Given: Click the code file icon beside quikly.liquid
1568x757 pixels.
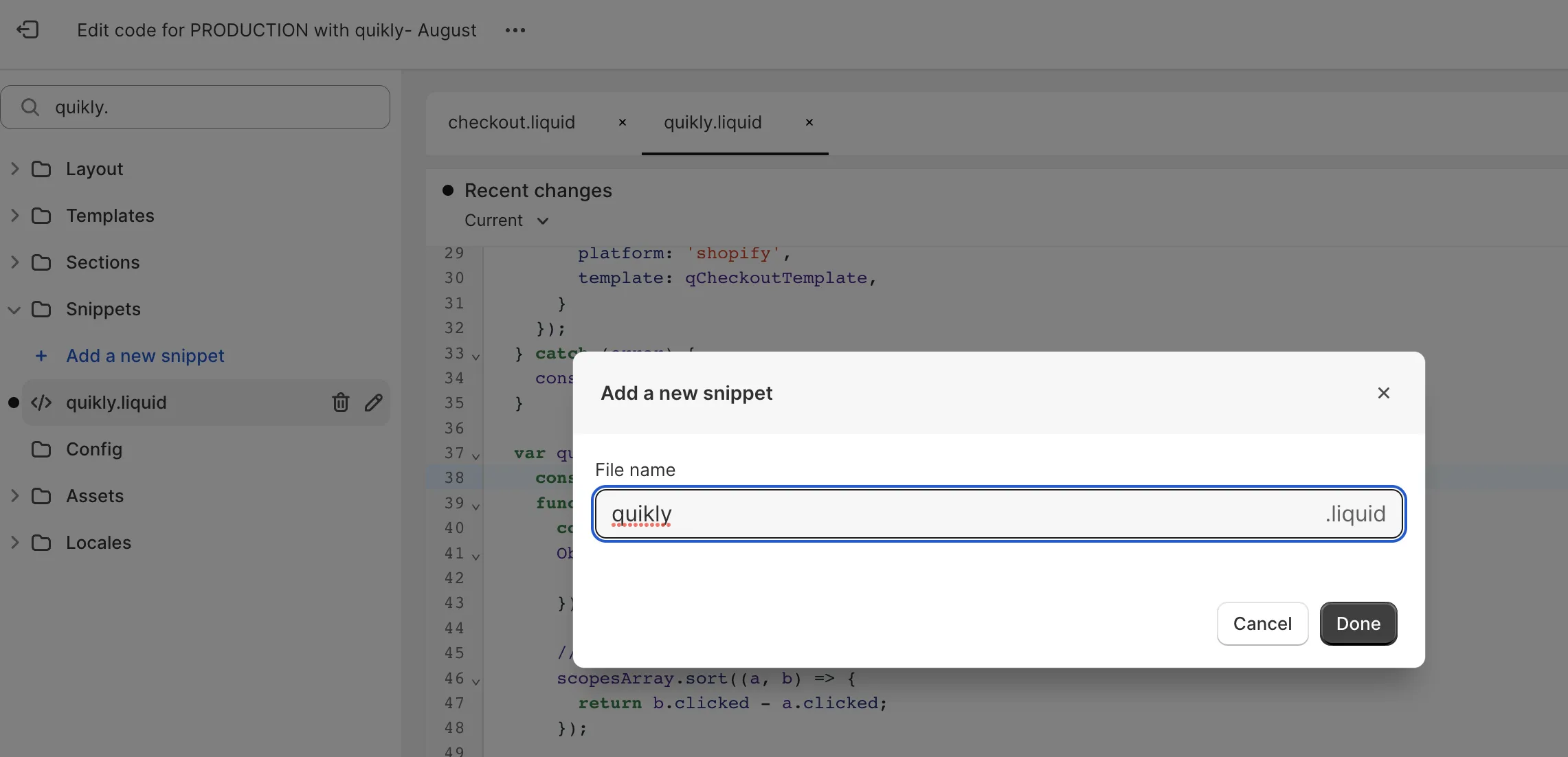Looking at the screenshot, I should [x=41, y=403].
